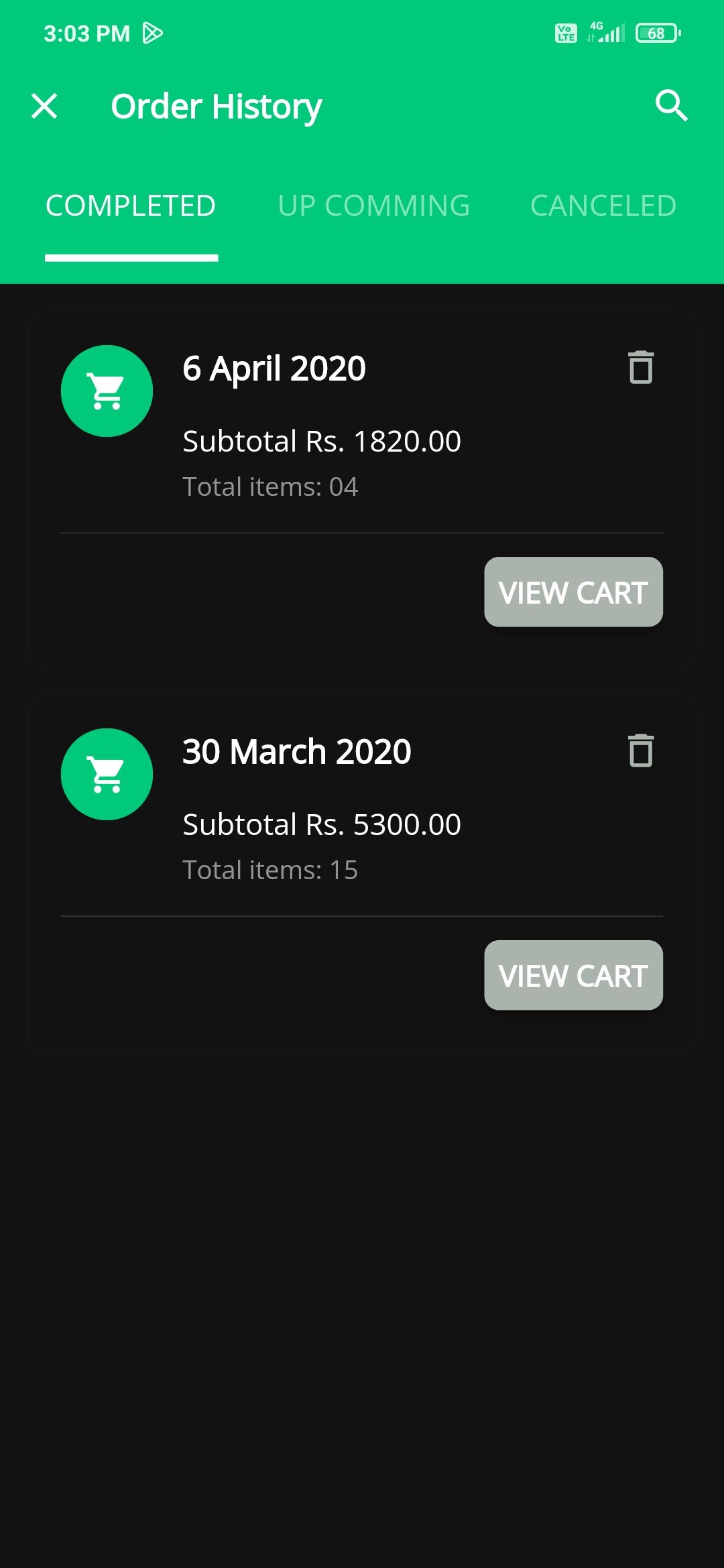View cart for the 30 March 2020 order
Screen dimensions: 724x1568
[573, 976]
